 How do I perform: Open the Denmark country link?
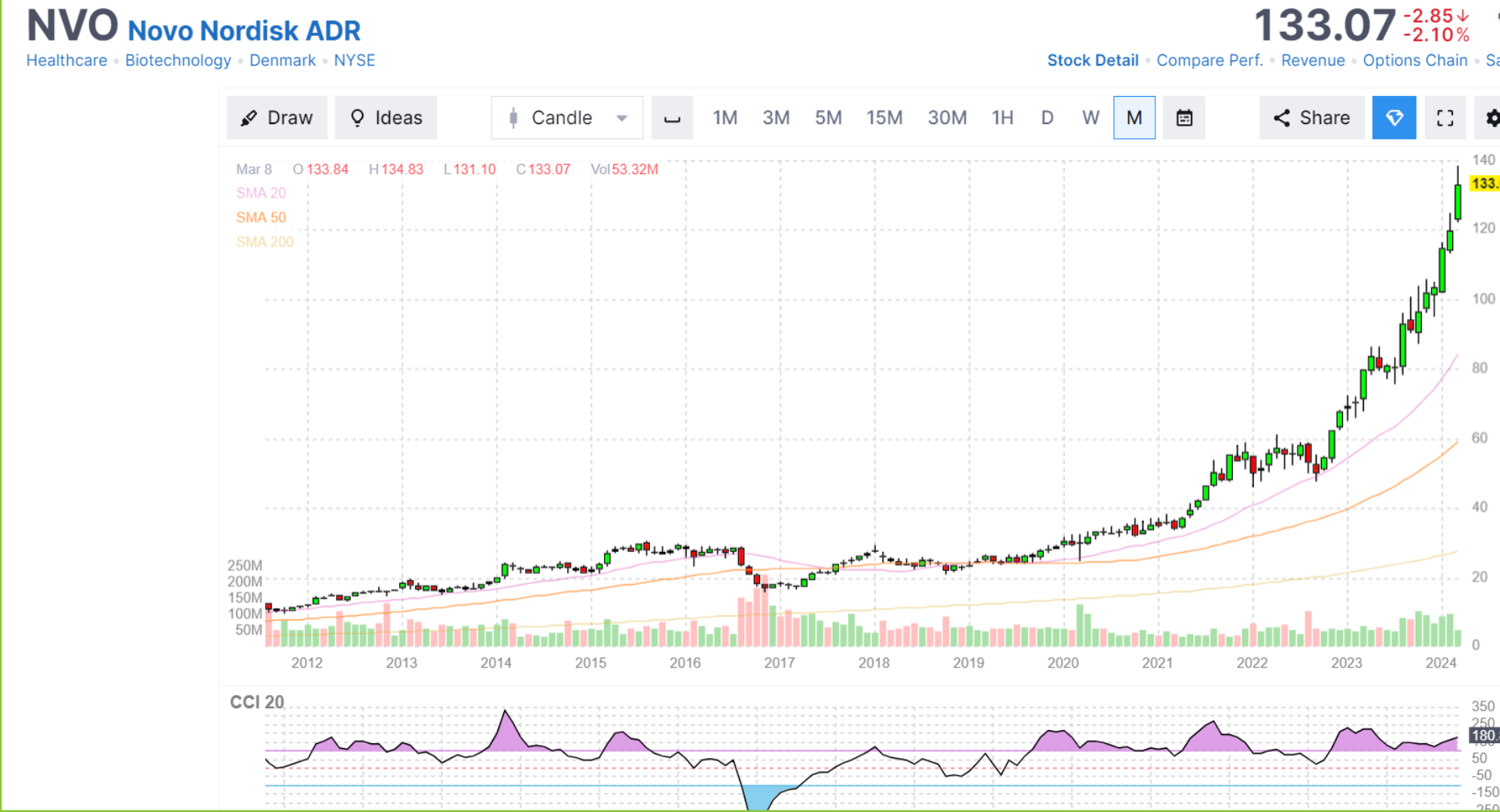(x=283, y=60)
